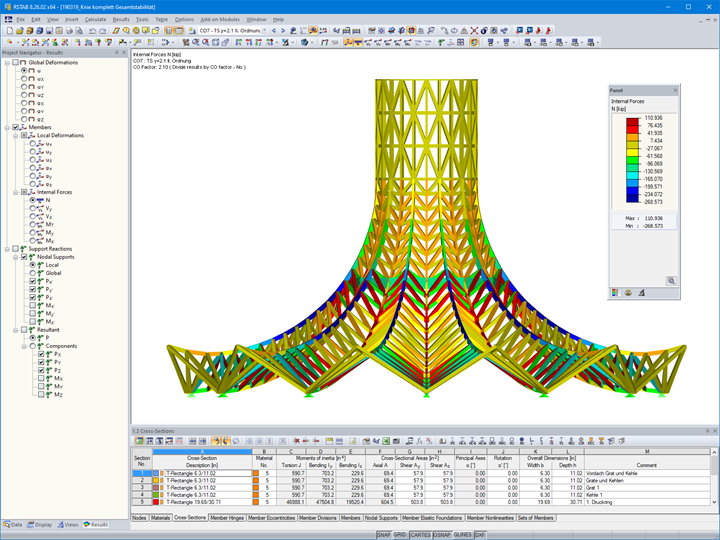Click the zoom magnifier button in color Panel

(x=671, y=281)
